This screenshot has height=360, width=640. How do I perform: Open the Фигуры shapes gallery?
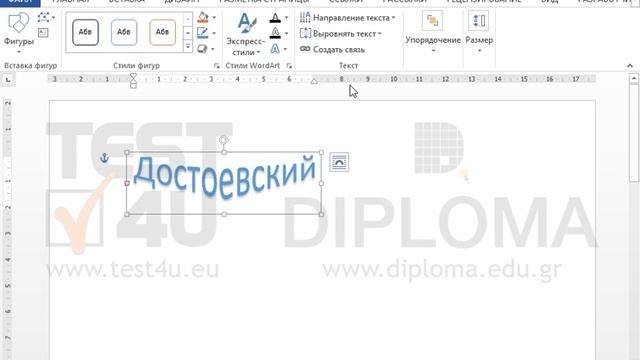[x=18, y=33]
